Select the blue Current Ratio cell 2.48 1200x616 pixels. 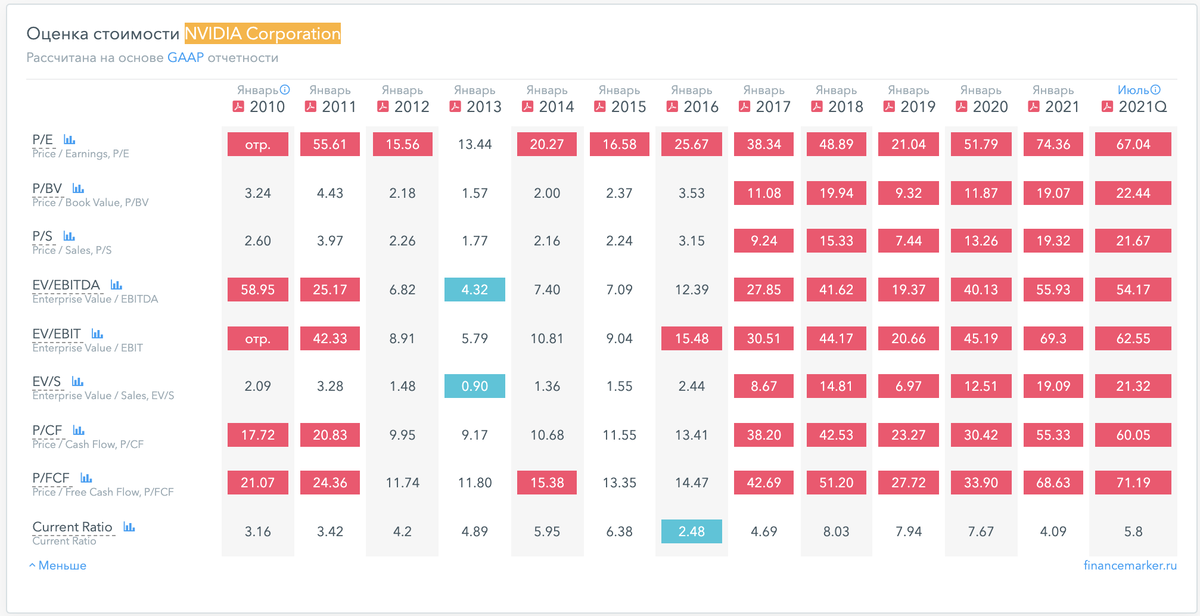point(692,531)
